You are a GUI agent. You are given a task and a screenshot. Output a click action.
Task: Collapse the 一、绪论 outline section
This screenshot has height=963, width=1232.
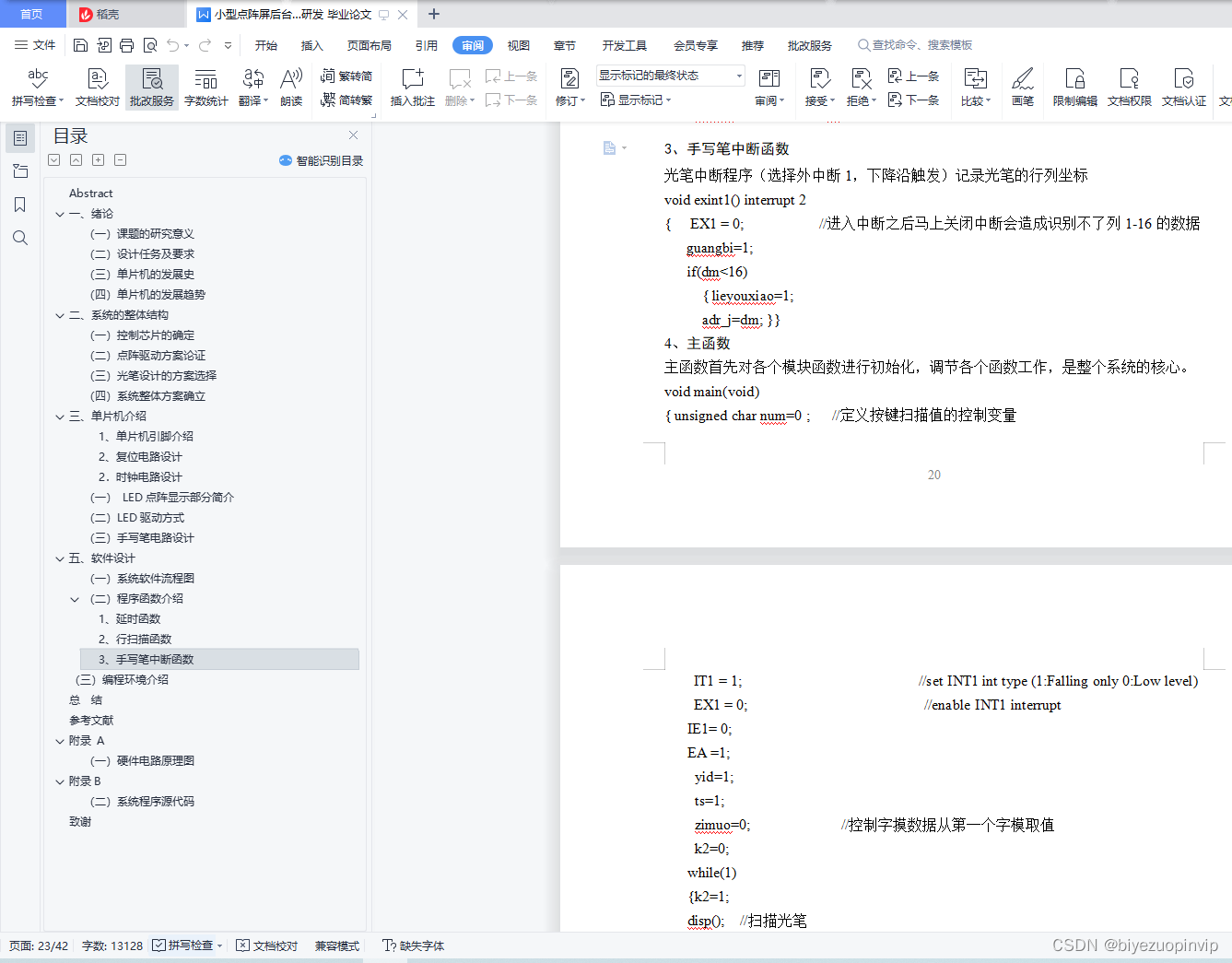click(60, 214)
